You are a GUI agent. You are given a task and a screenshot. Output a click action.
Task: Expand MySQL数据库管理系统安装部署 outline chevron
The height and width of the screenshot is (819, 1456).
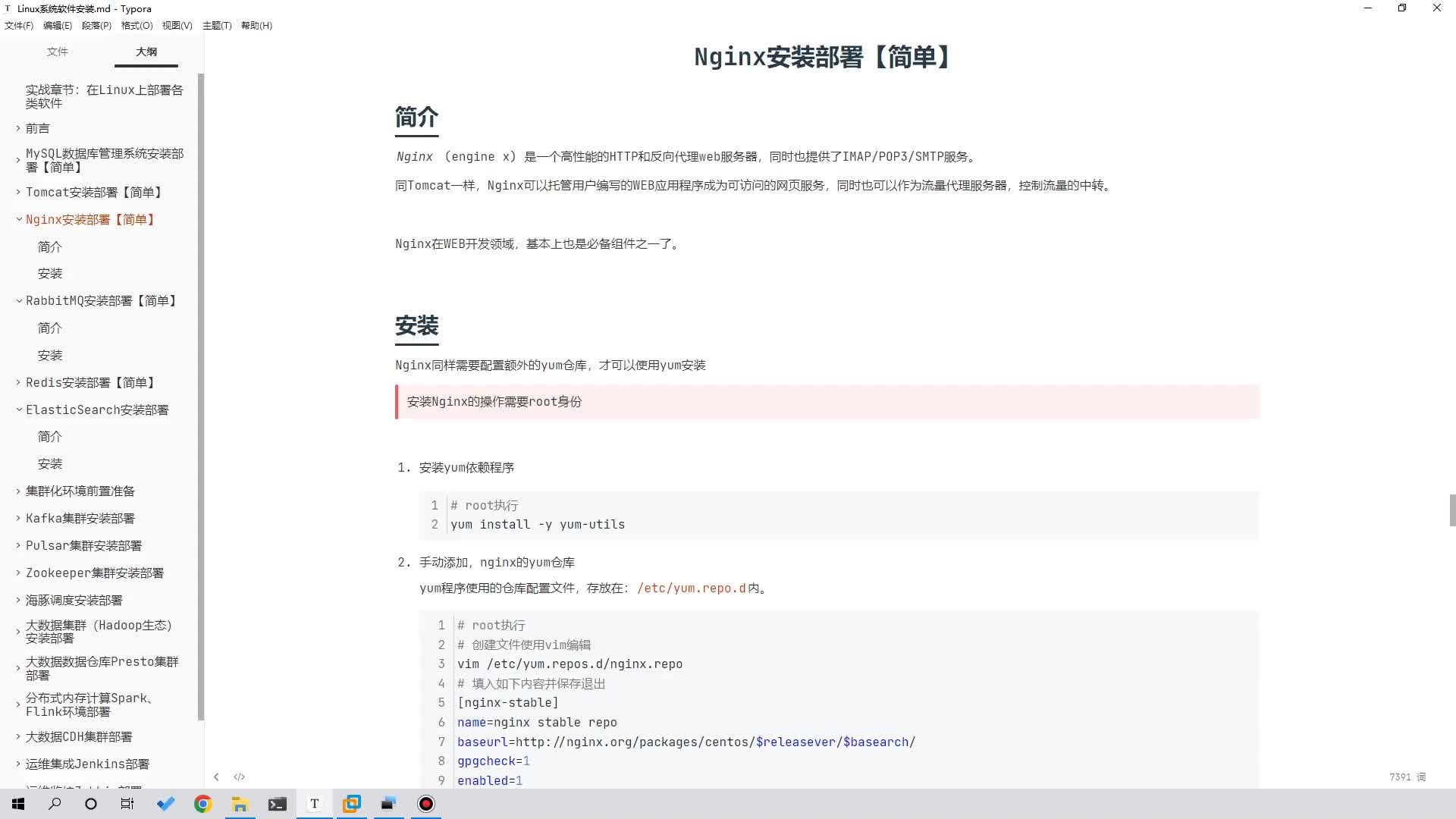(18, 160)
